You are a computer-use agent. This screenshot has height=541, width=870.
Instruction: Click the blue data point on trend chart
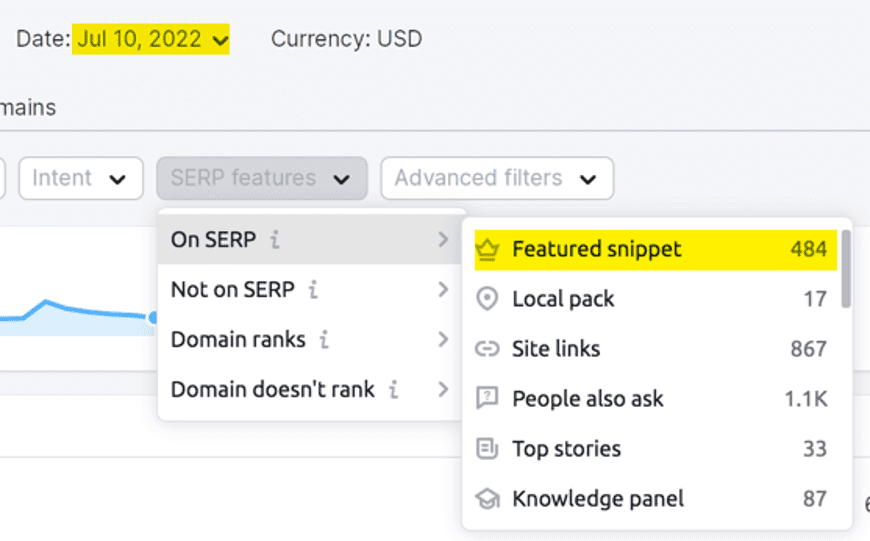point(153,318)
